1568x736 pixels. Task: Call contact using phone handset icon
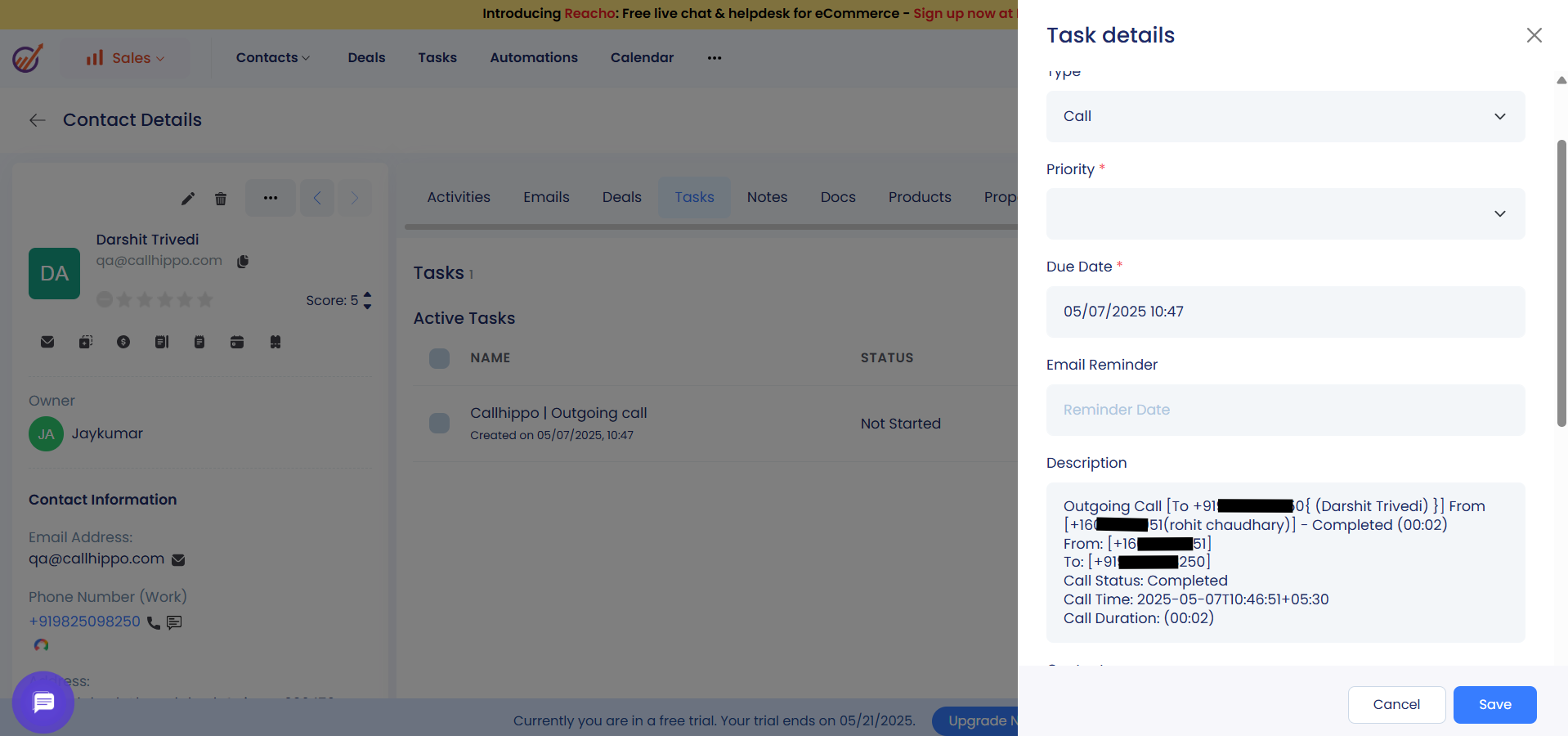point(154,622)
